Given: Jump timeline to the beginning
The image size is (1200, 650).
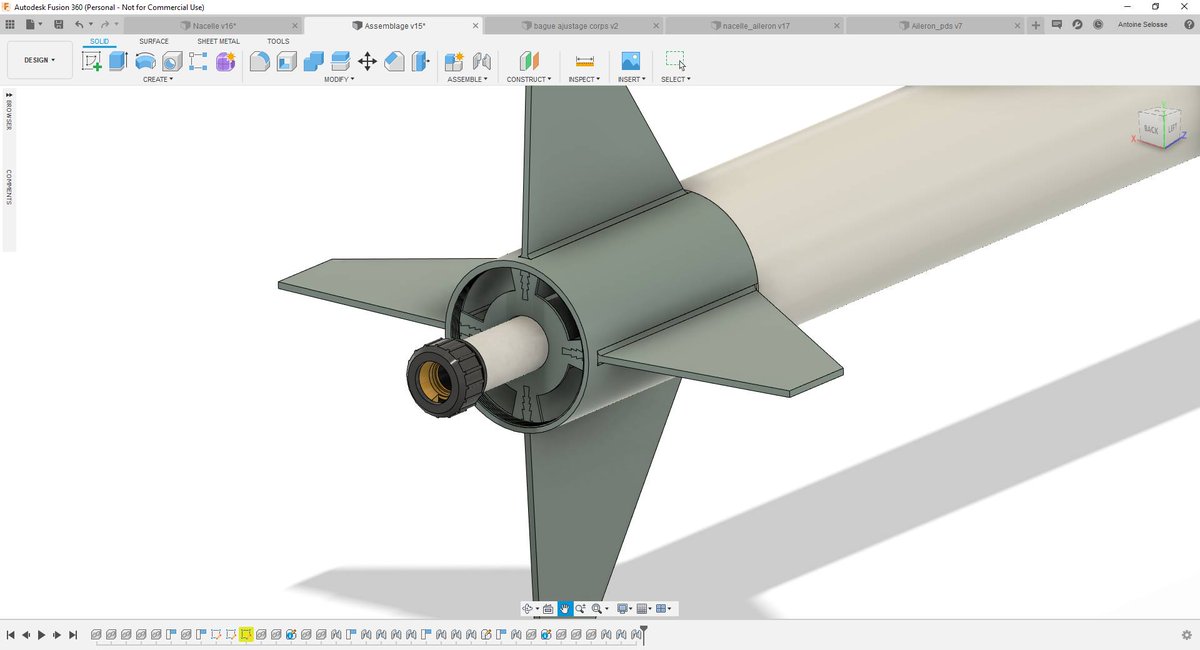Looking at the screenshot, I should [x=10, y=634].
